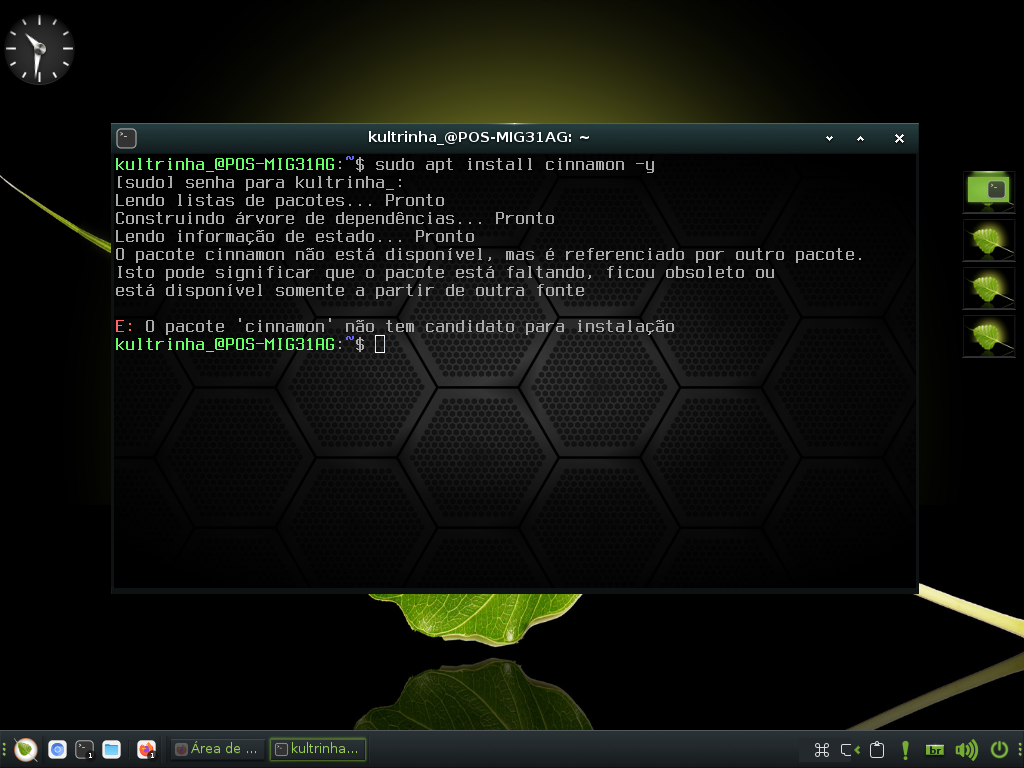Shade the terminal with down chevron
The width and height of the screenshot is (1024, 768).
[x=829, y=138]
